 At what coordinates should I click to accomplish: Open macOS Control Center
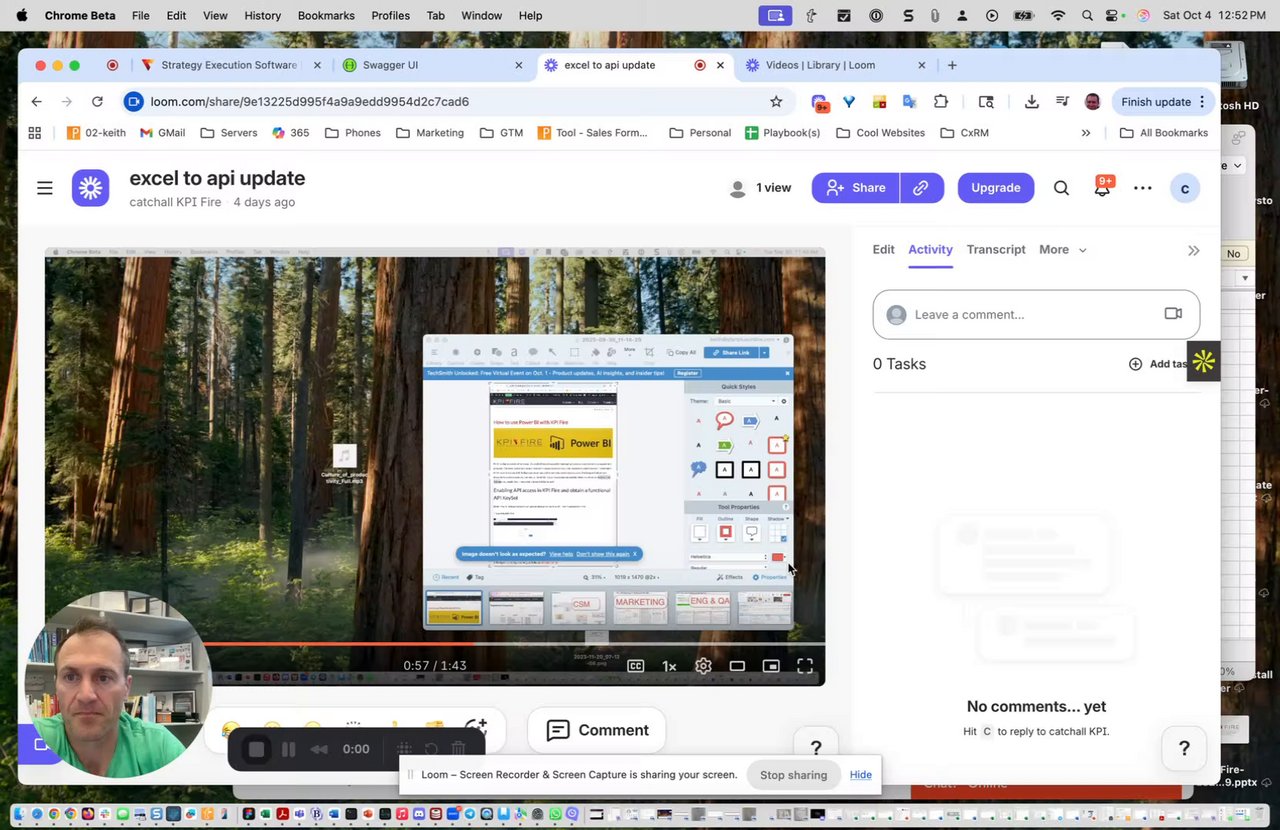tap(1114, 15)
